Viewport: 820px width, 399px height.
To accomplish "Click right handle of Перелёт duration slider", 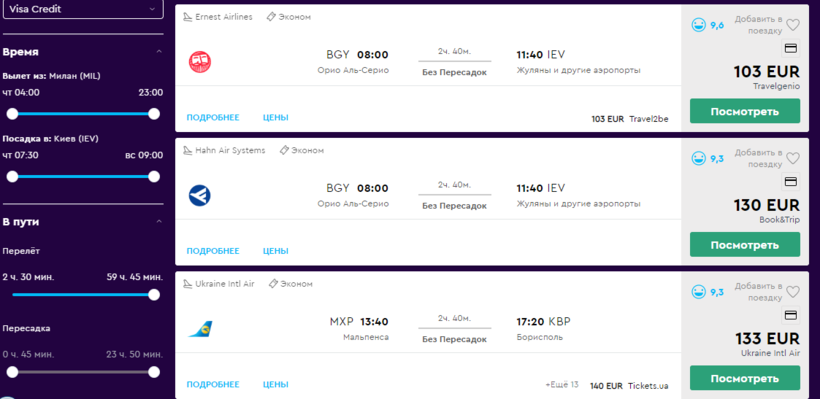I will (154, 294).
